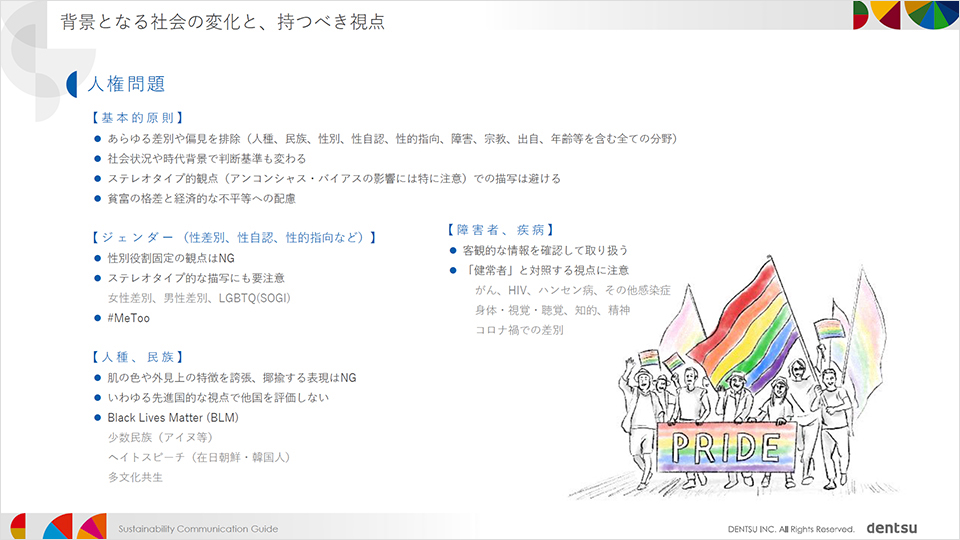Select the 【障害者、疾病】 section heading
Image resolution: width=960 pixels, height=540 pixels.
501,230
